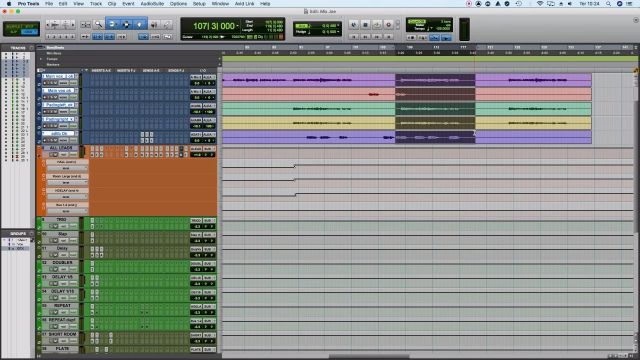Click the Go to End transport button

(x=389, y=37)
